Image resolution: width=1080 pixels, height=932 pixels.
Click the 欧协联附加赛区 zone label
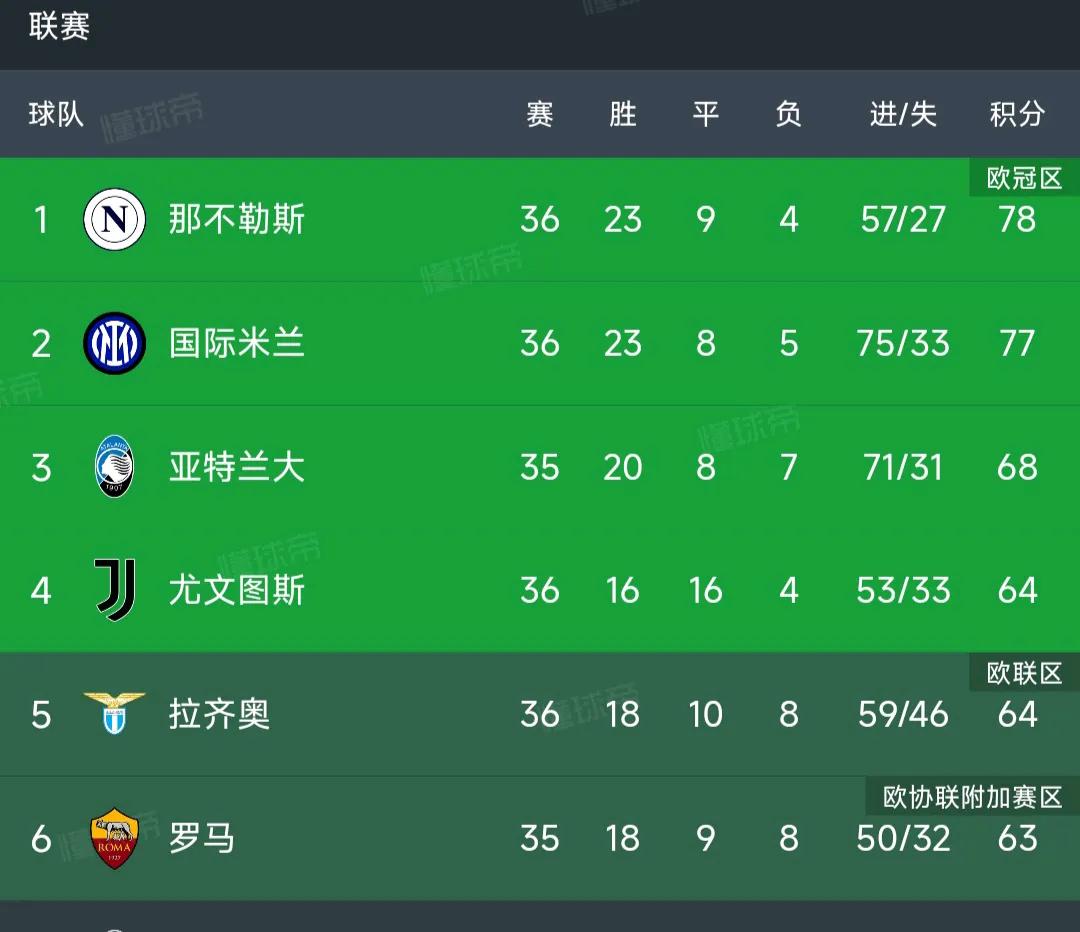(x=973, y=797)
